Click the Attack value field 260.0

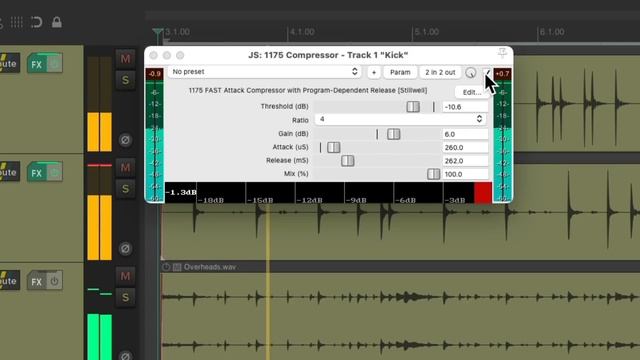(x=465, y=147)
